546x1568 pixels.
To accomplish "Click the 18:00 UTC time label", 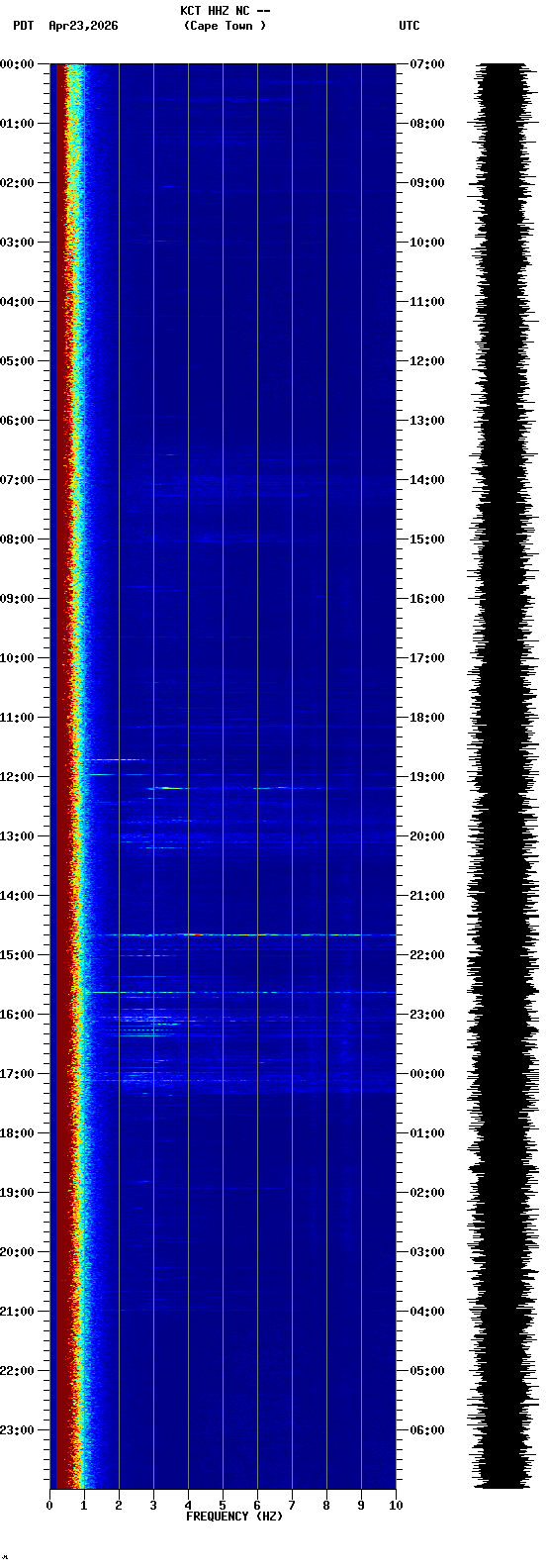I will point(427,718).
